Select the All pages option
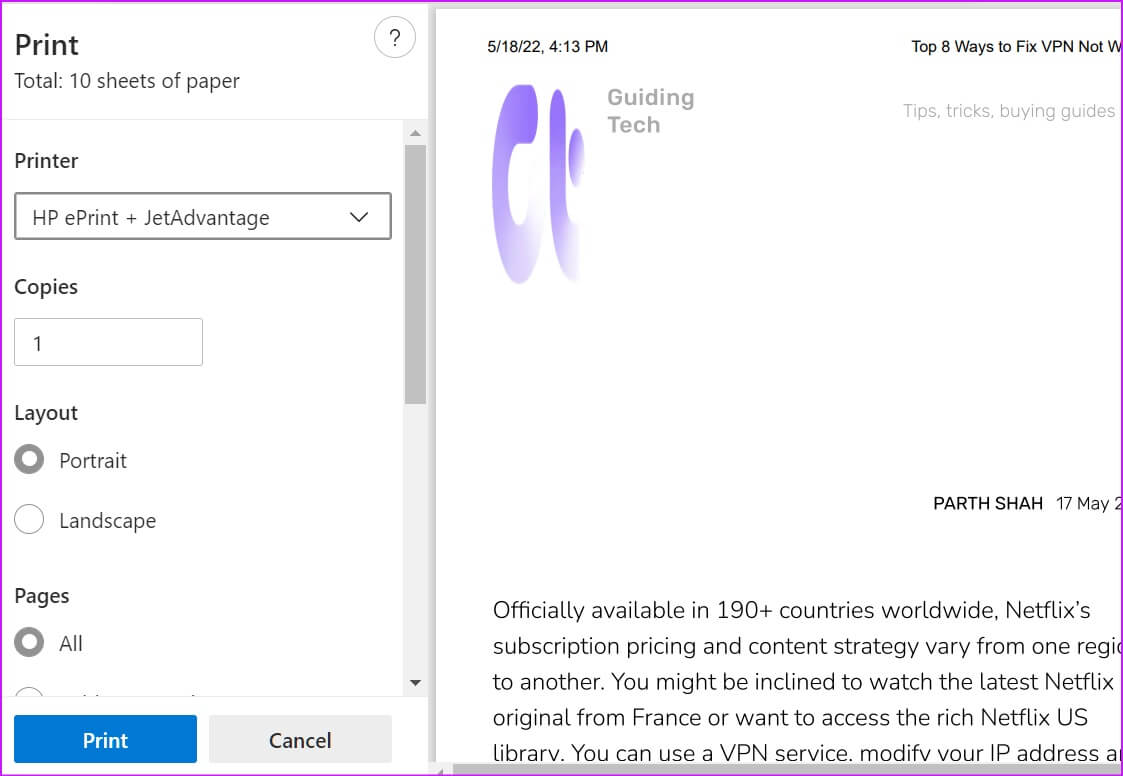The image size is (1123, 776). pos(29,643)
